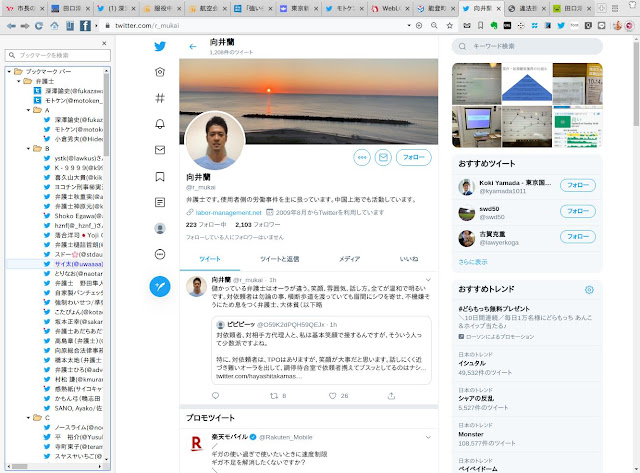The image size is (640, 473).
Task: Like the tweet with 26 likes
Action: (333, 395)
